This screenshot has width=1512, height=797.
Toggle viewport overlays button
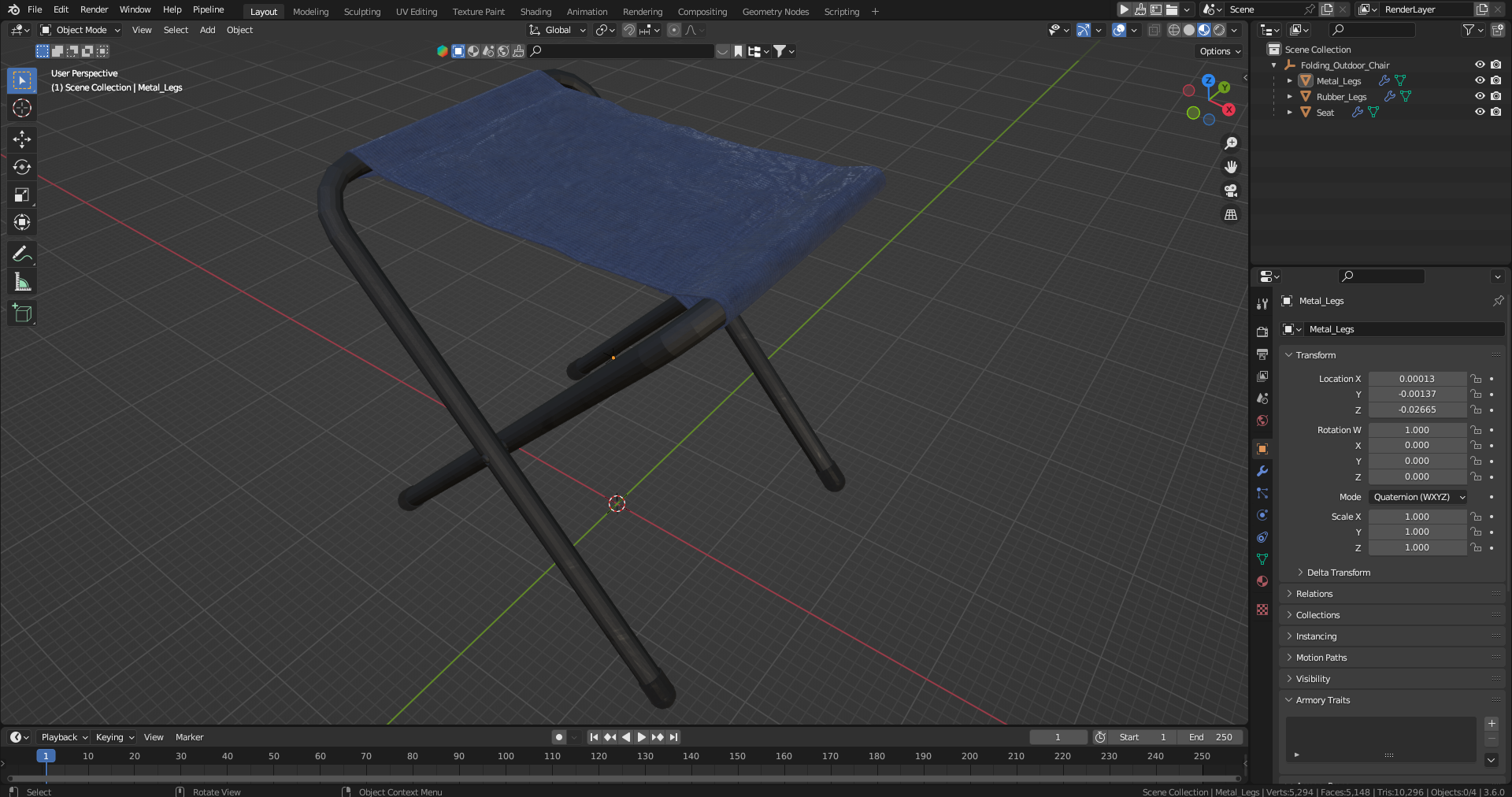pos(1118,30)
